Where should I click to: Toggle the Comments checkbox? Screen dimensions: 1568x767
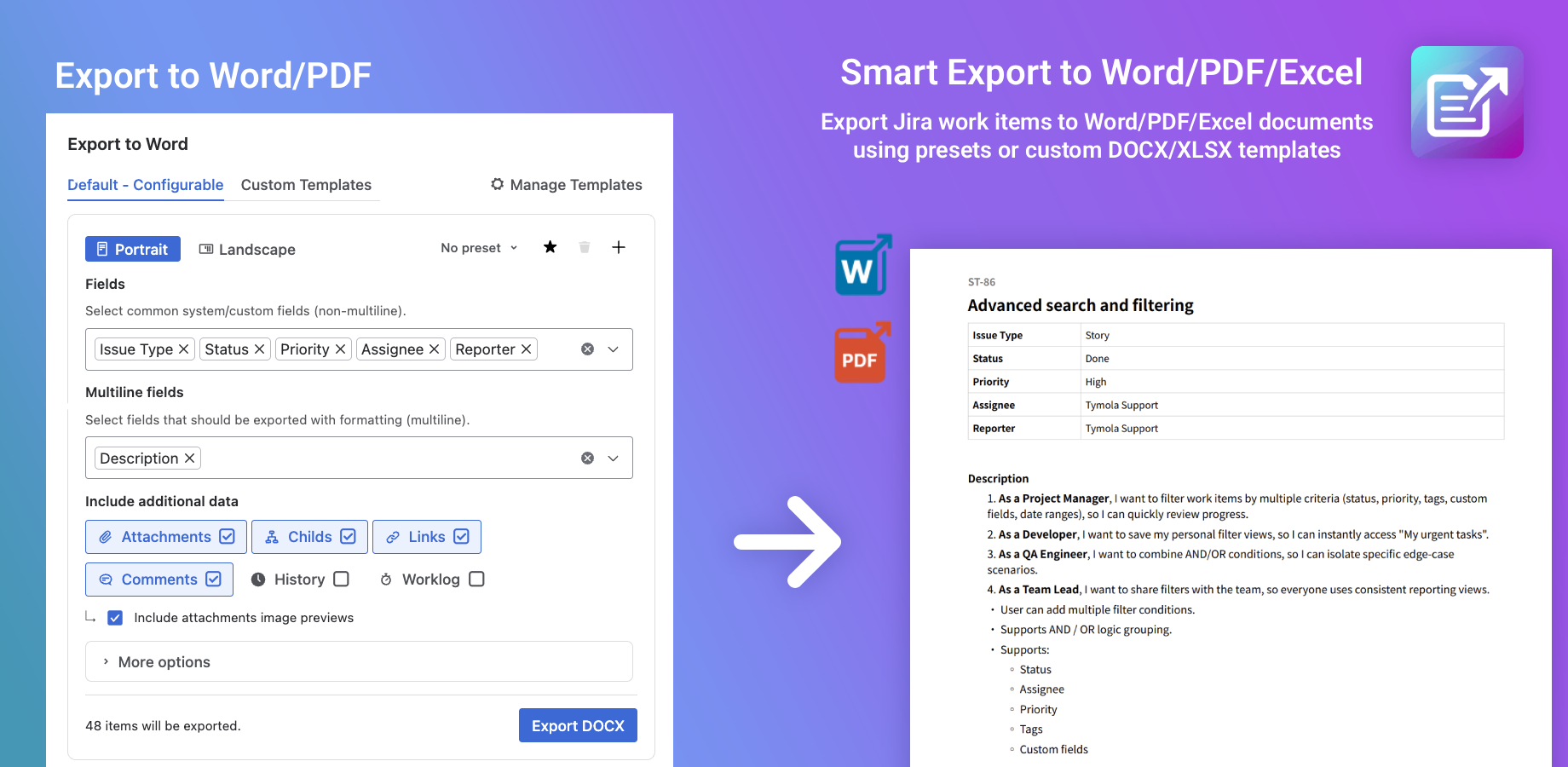click(213, 580)
